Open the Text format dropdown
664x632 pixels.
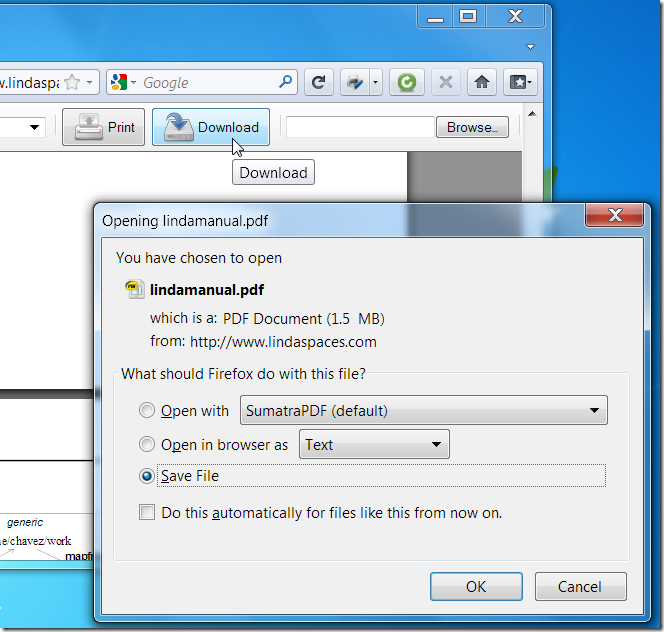(374, 444)
